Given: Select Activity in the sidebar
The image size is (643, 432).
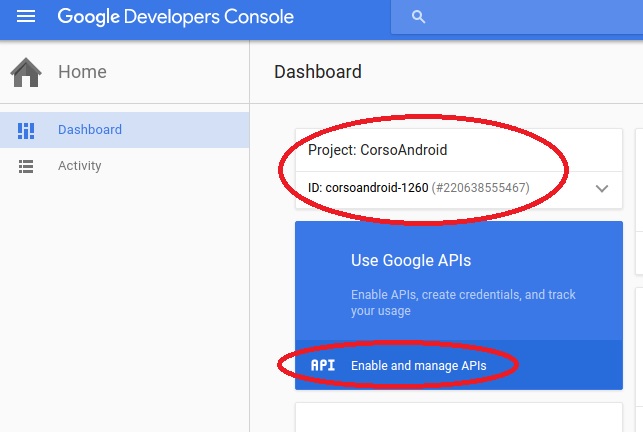Looking at the screenshot, I should click(124, 166).
